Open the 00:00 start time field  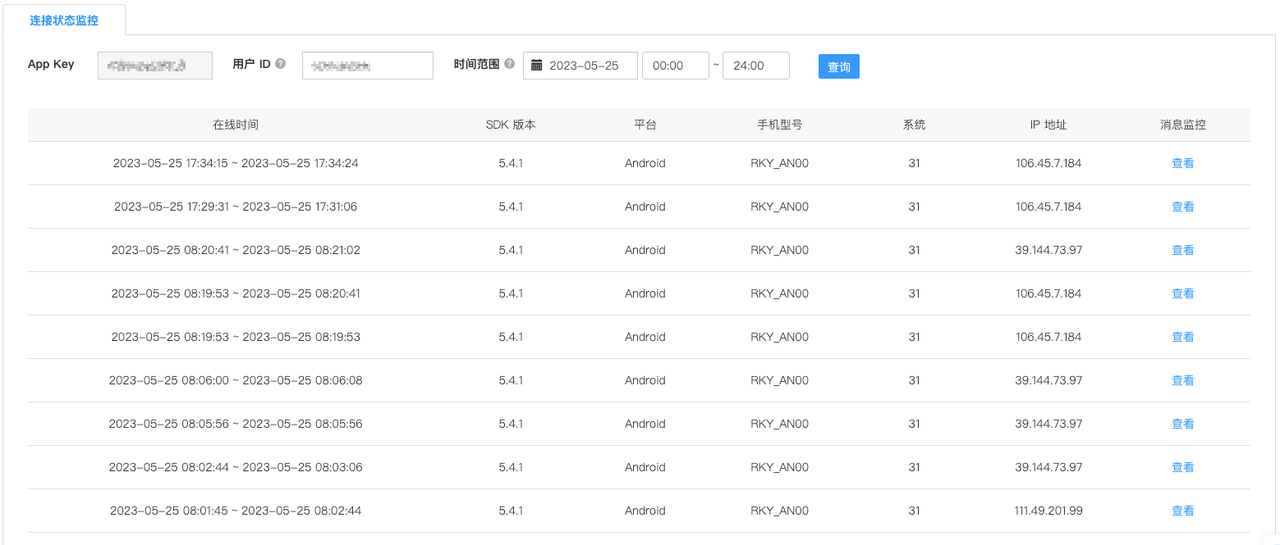point(675,65)
